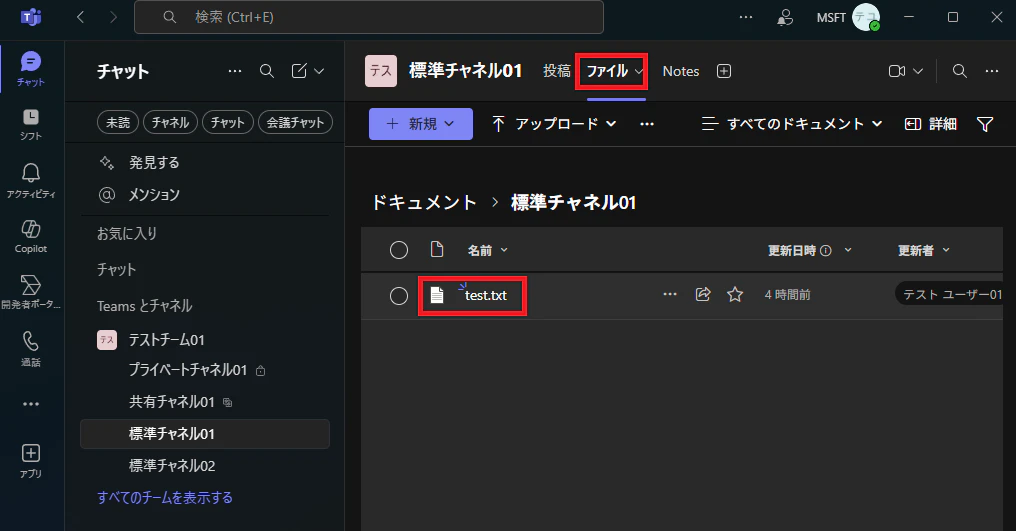Open title bar settings ellipsis menu

point(746,17)
